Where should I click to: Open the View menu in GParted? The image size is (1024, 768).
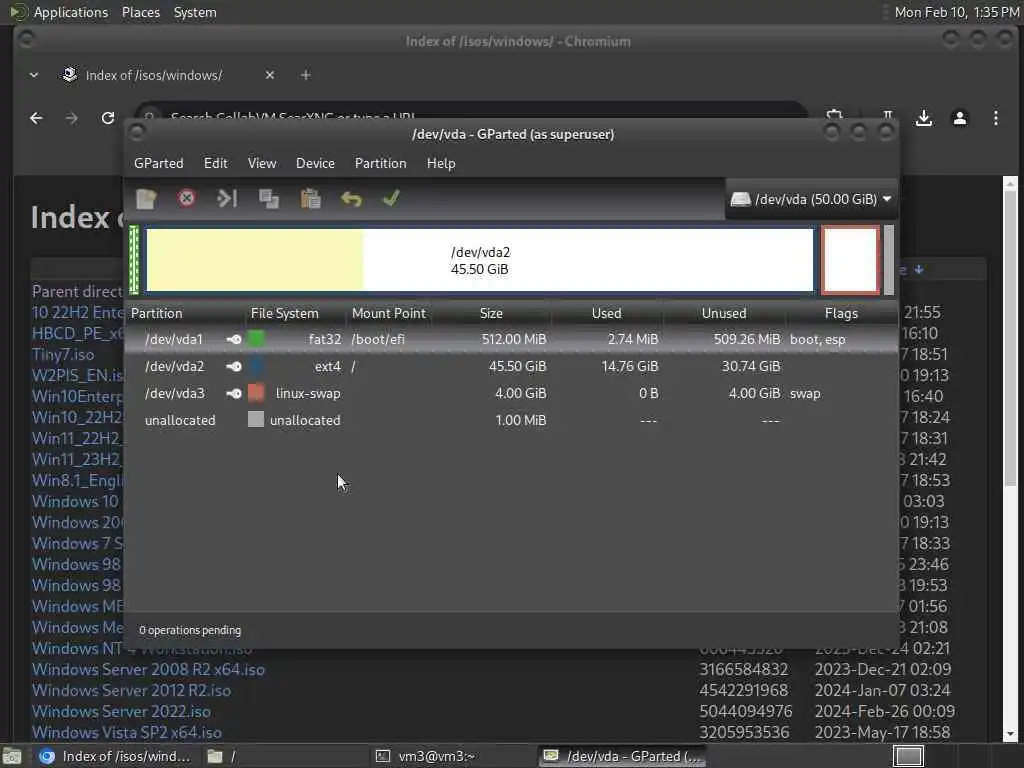[x=262, y=163]
